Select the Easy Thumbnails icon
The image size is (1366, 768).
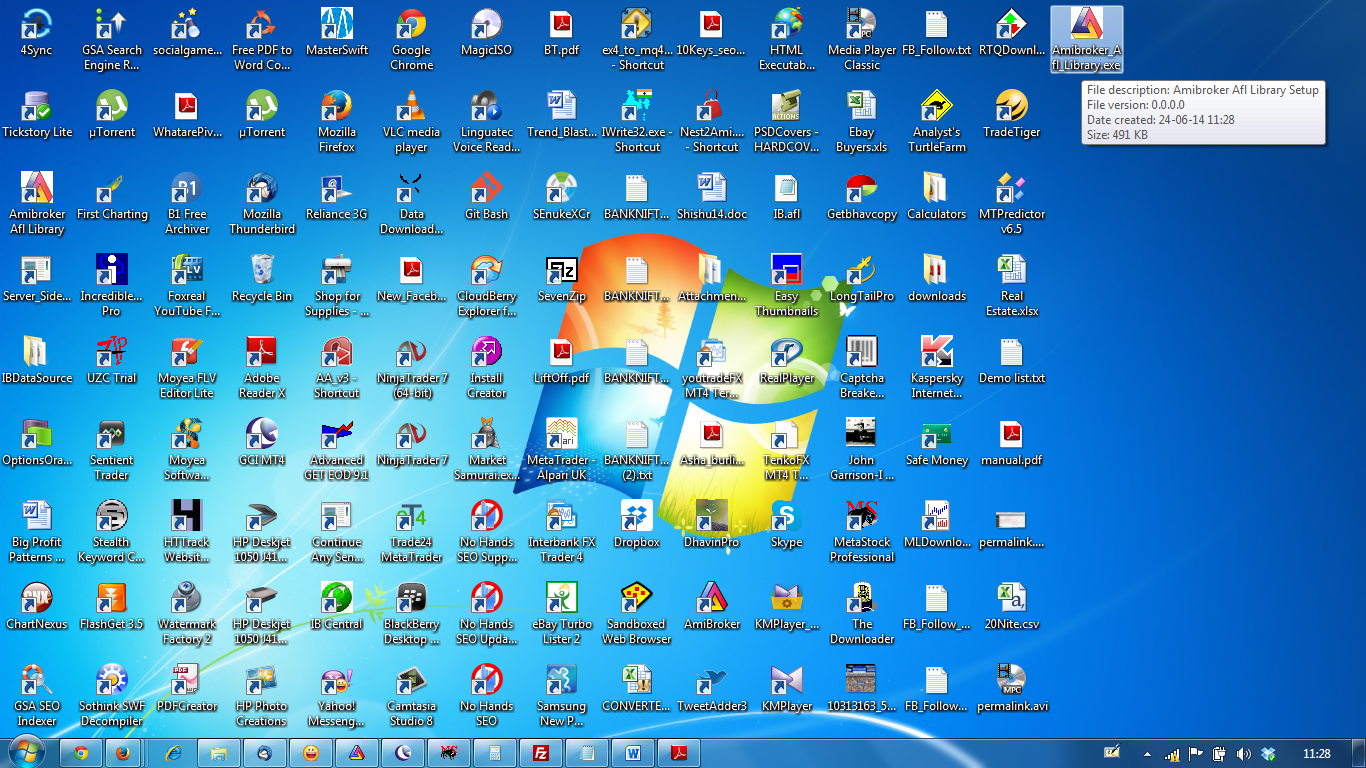pos(787,286)
